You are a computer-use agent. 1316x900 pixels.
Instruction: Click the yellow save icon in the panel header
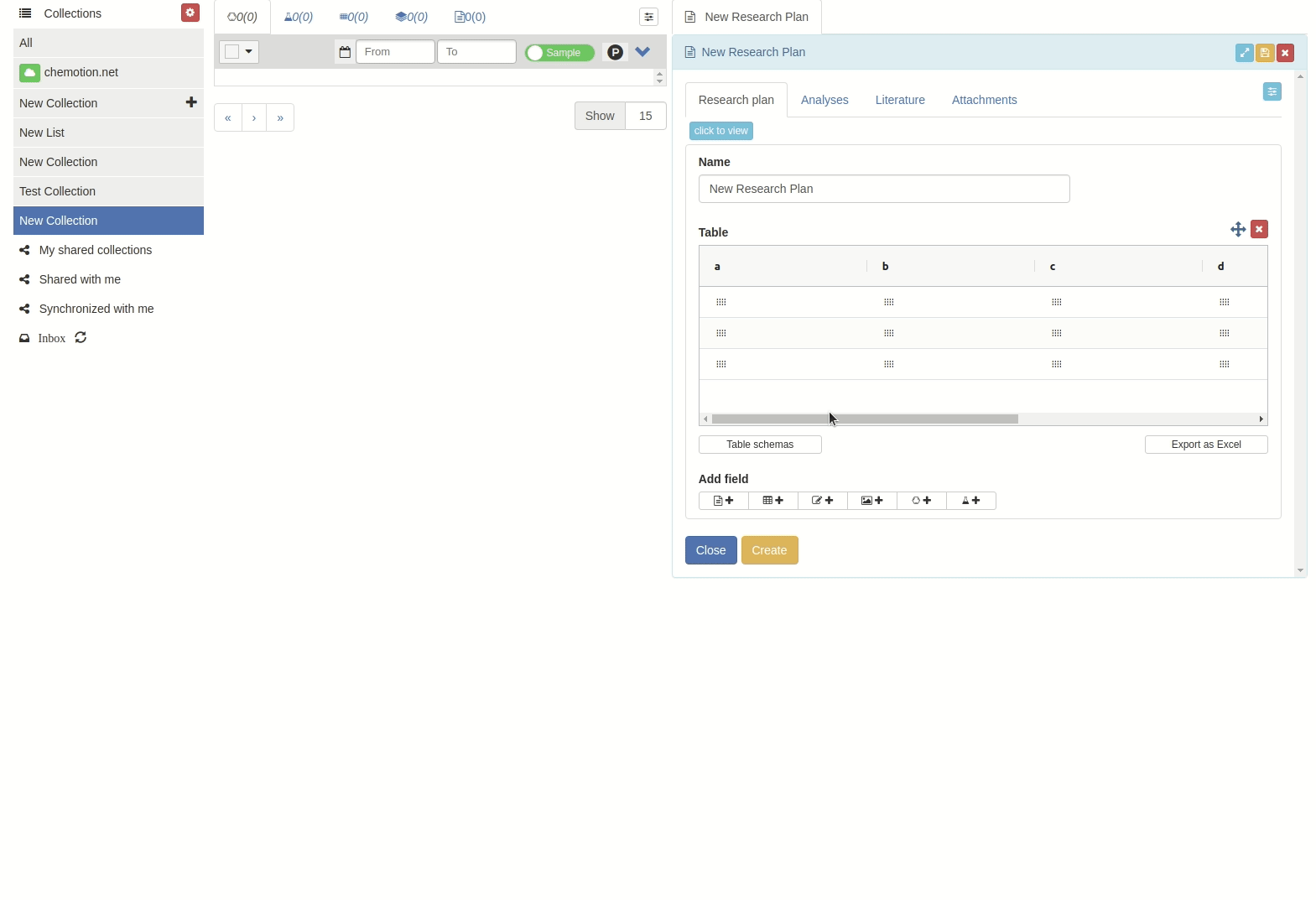coord(1265,53)
